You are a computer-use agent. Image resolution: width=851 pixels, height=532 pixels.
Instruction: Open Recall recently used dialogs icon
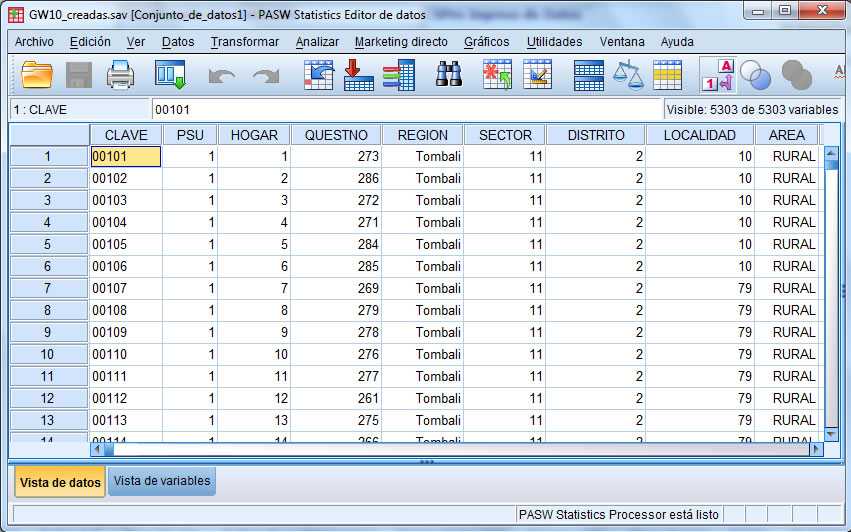click(x=170, y=75)
